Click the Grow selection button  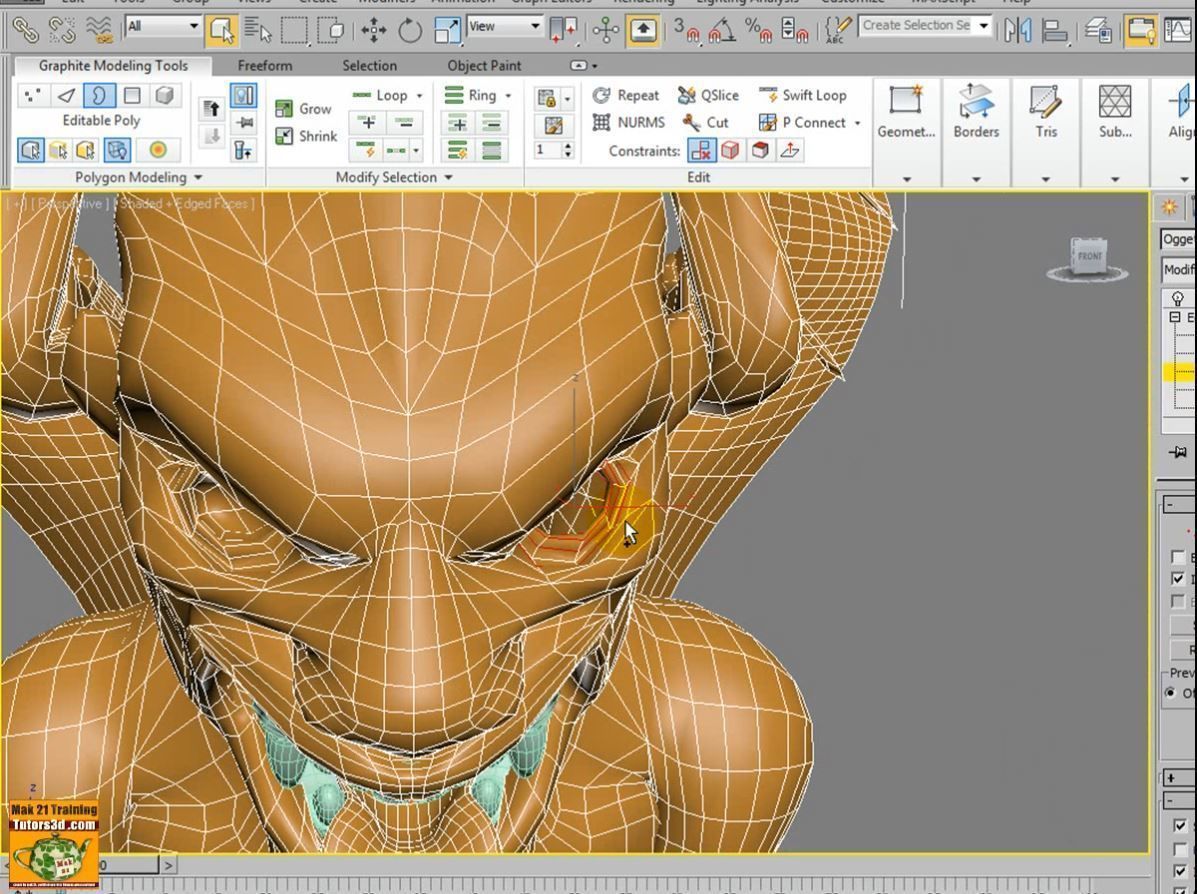(305, 108)
